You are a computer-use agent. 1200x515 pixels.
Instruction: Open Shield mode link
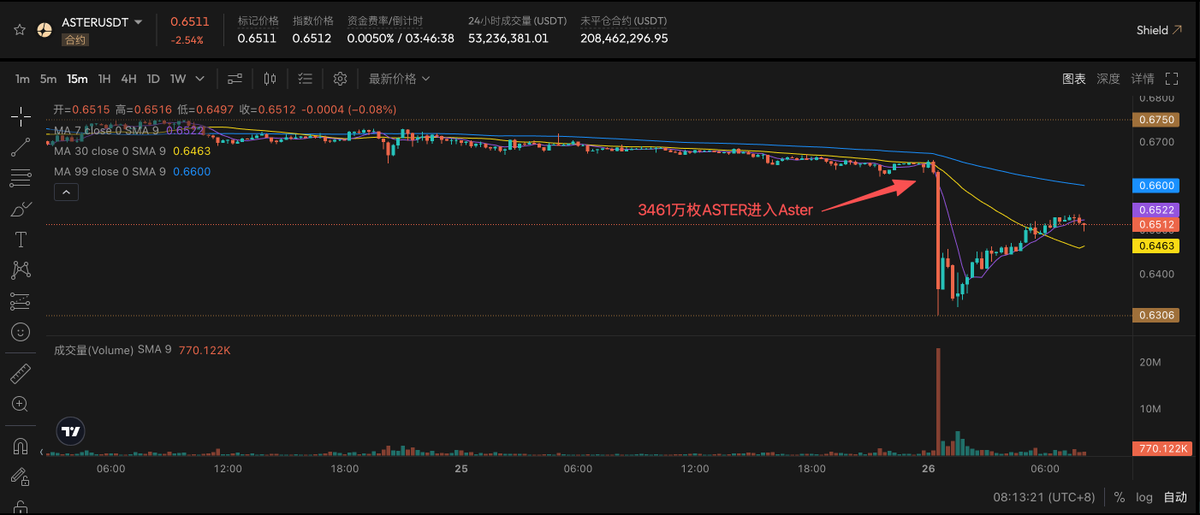coord(1158,30)
